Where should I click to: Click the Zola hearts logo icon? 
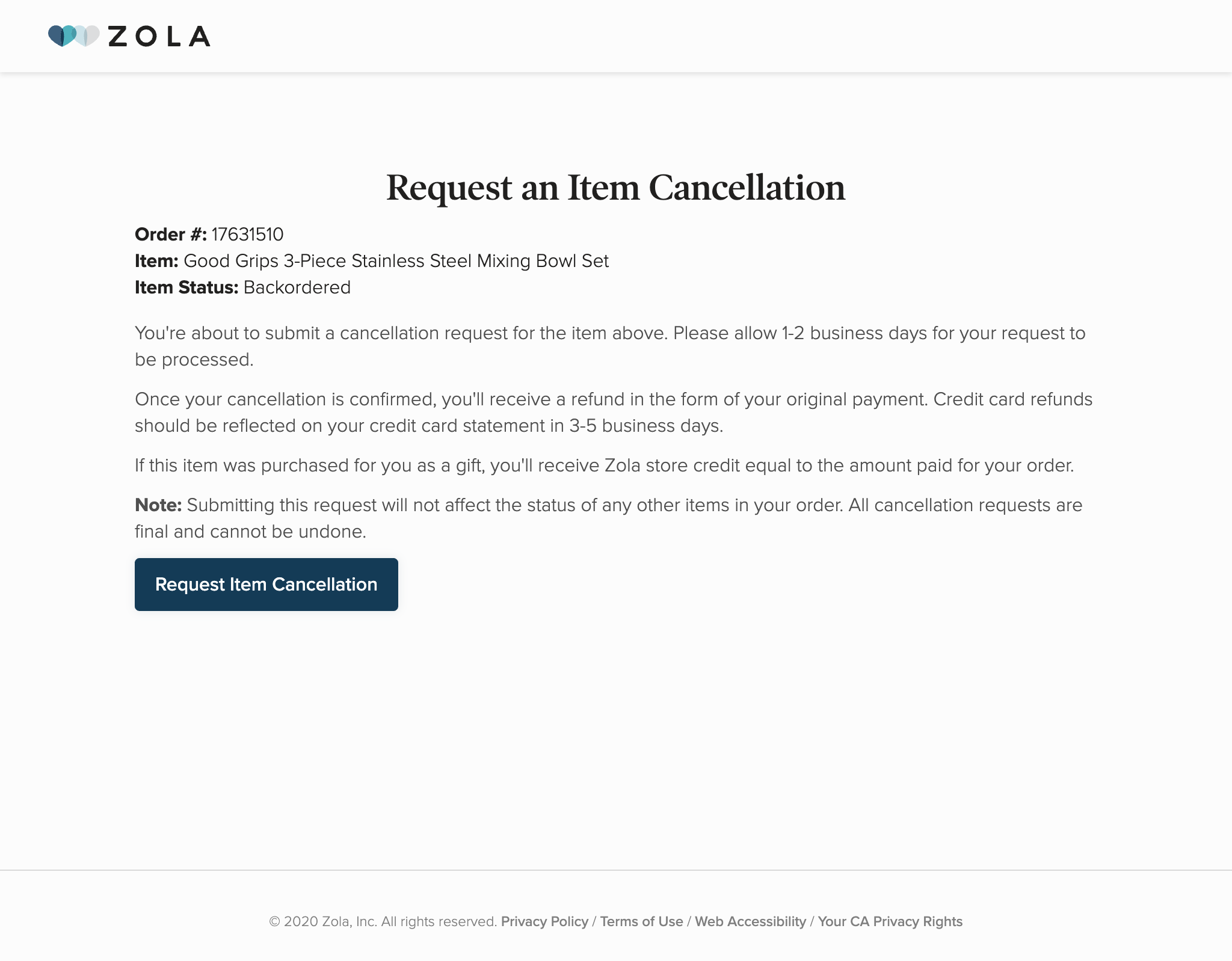[73, 36]
